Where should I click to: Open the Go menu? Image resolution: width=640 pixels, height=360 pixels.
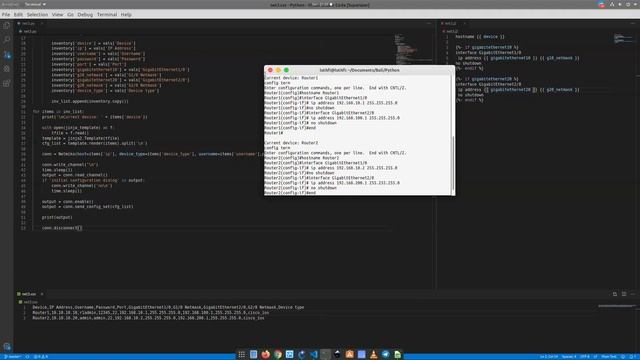[70, 14]
